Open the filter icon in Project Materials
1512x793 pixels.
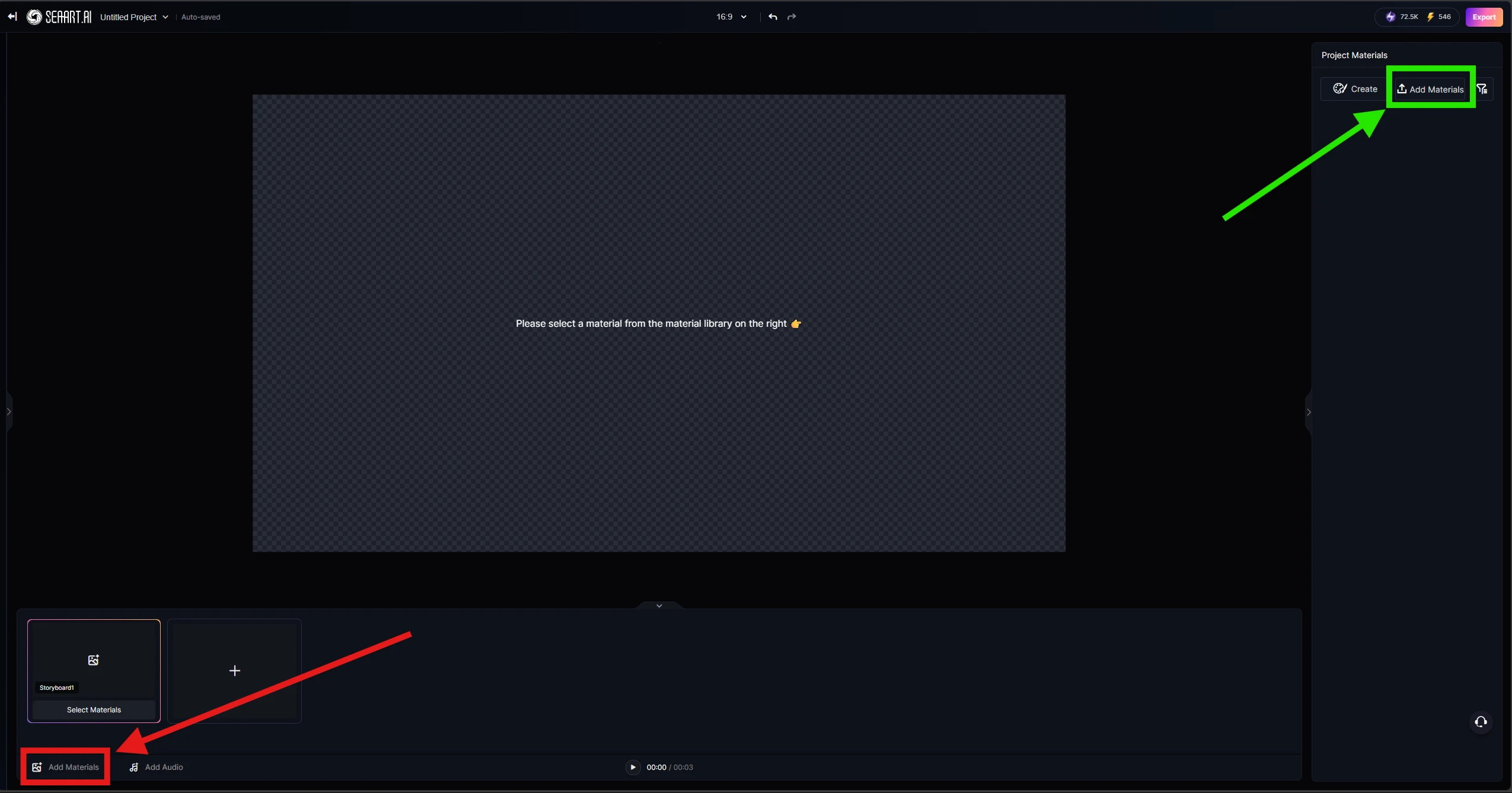coord(1482,89)
